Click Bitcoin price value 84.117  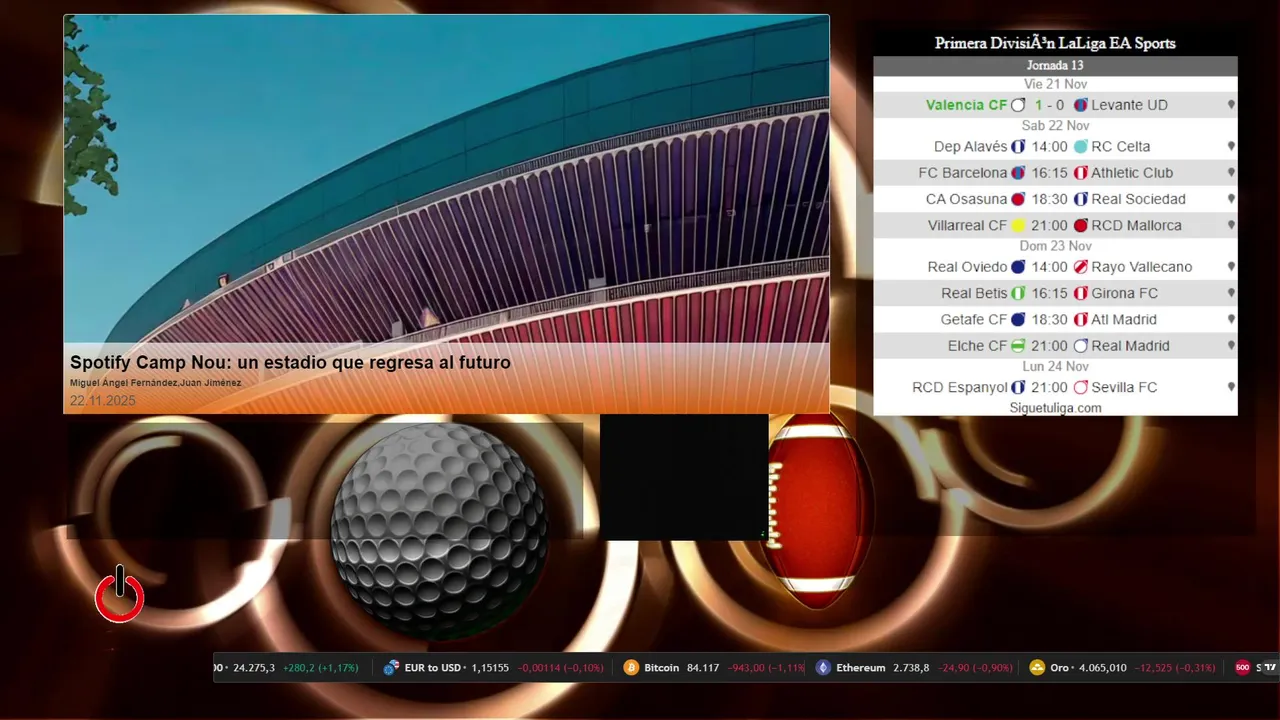pos(703,668)
